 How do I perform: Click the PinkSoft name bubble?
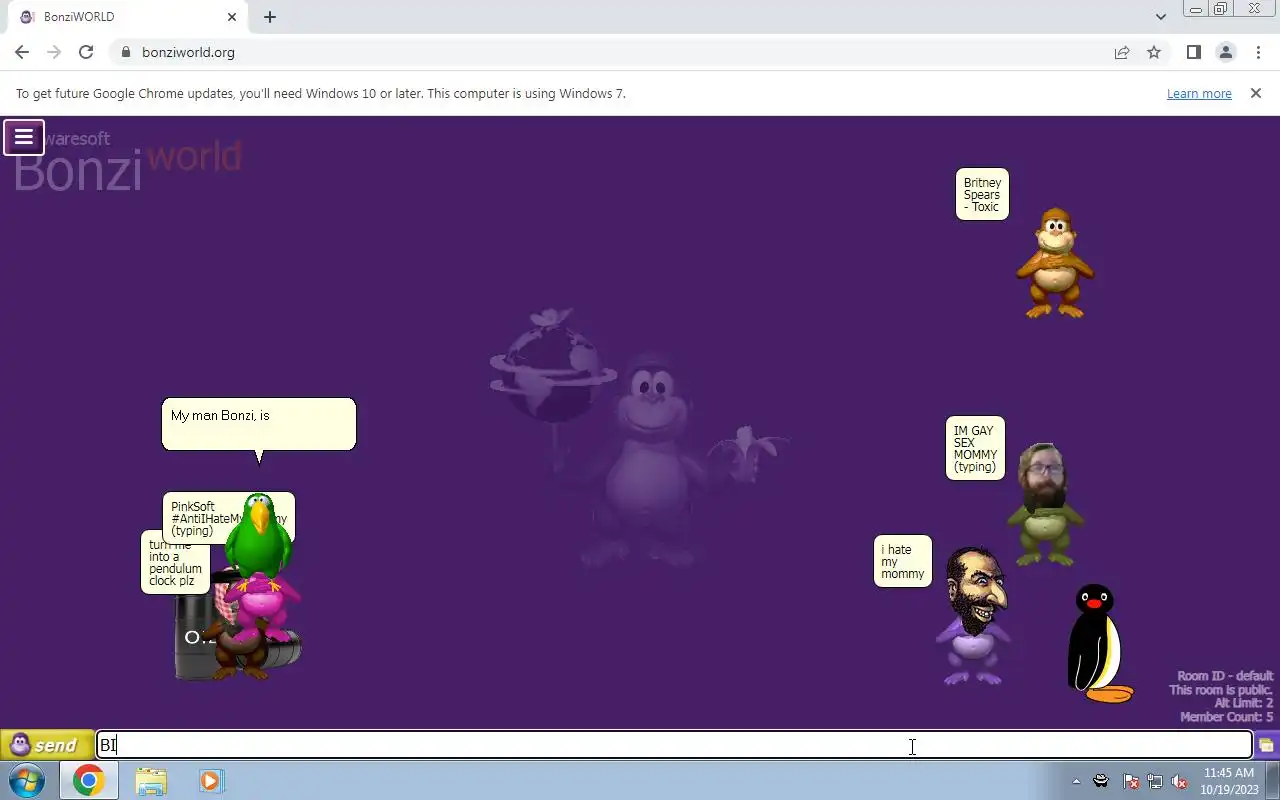pos(198,517)
